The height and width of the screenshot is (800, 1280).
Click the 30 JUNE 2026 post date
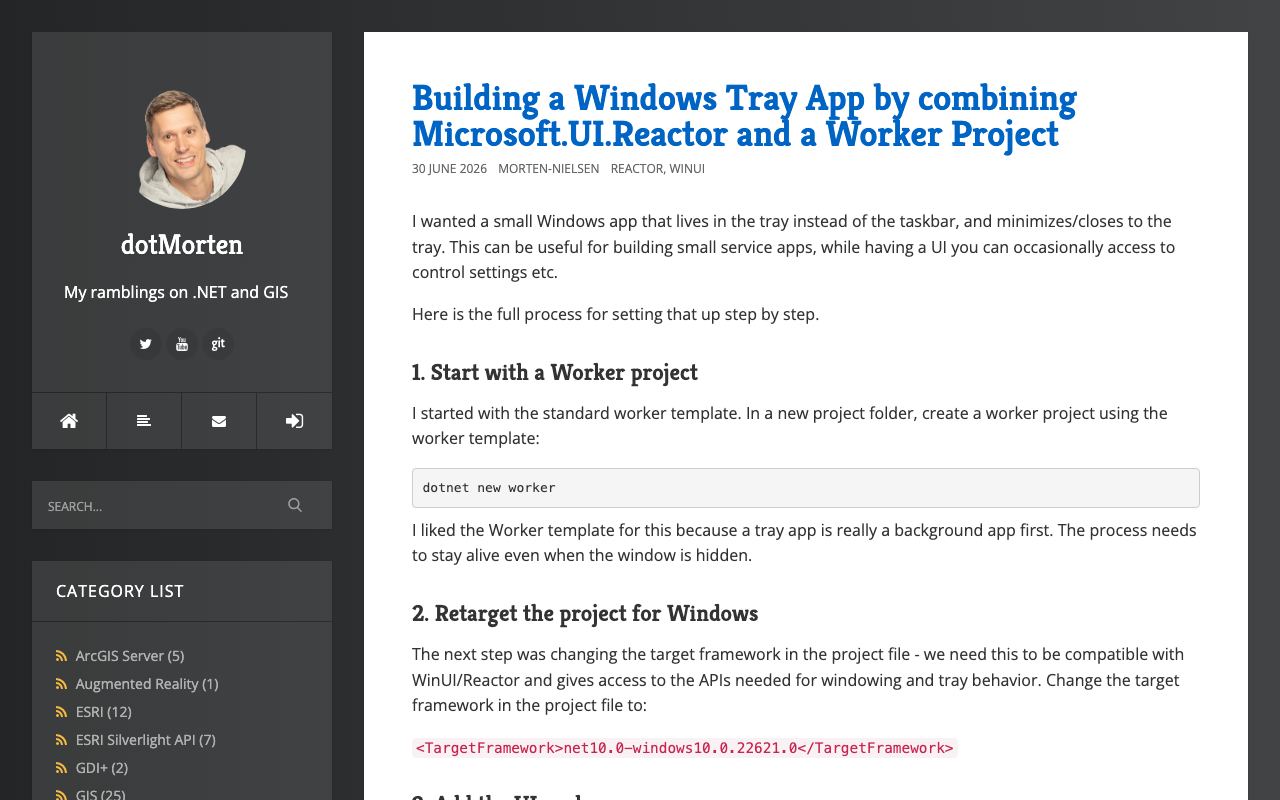(x=449, y=169)
